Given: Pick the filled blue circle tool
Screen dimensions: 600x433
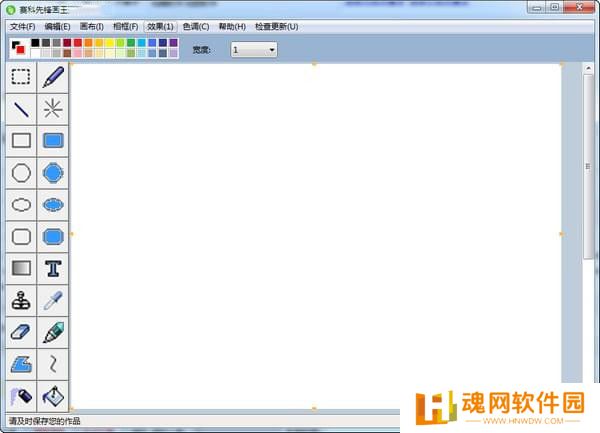Looking at the screenshot, I should point(53,173).
